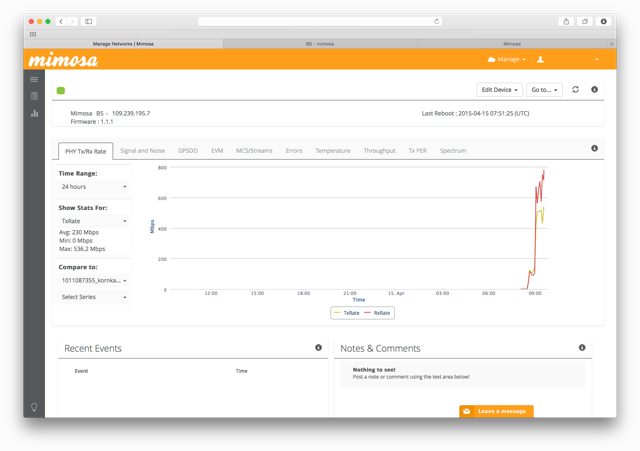Click the Leave a message button
Screen dimensions: 640x451
coord(496,411)
